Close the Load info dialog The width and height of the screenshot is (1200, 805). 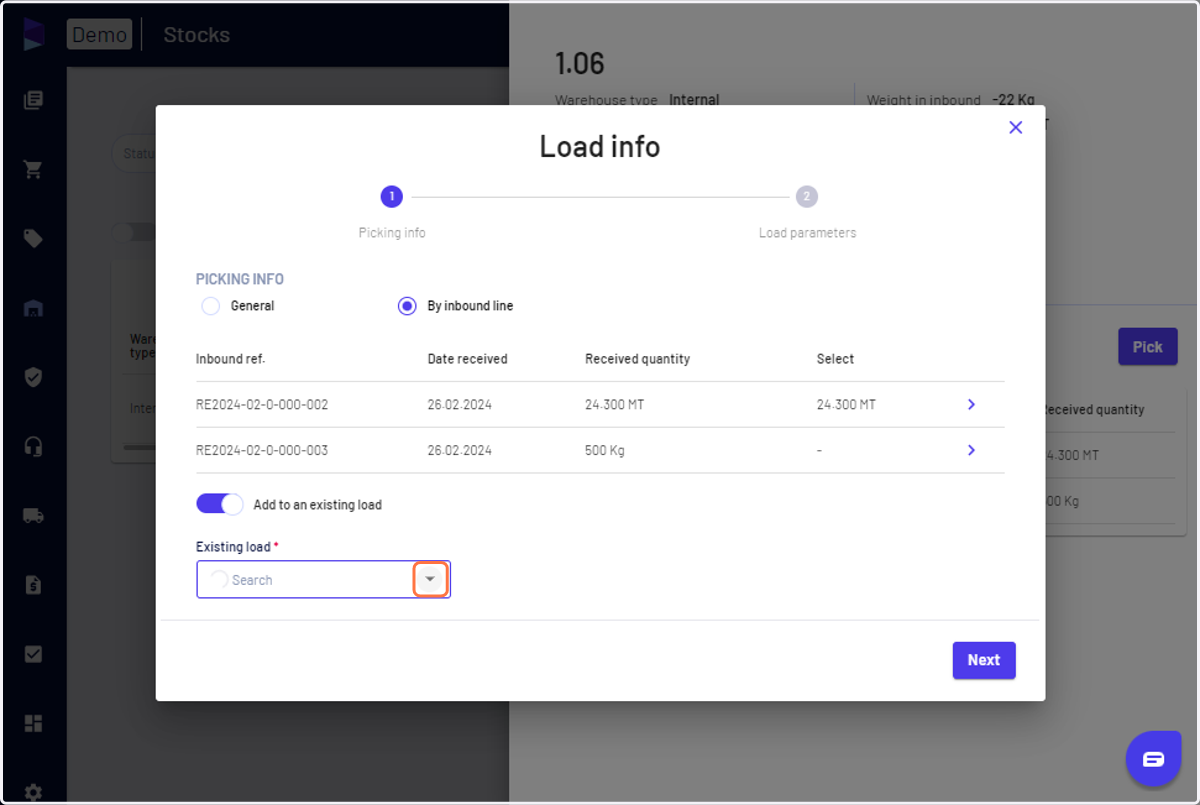coord(1015,127)
